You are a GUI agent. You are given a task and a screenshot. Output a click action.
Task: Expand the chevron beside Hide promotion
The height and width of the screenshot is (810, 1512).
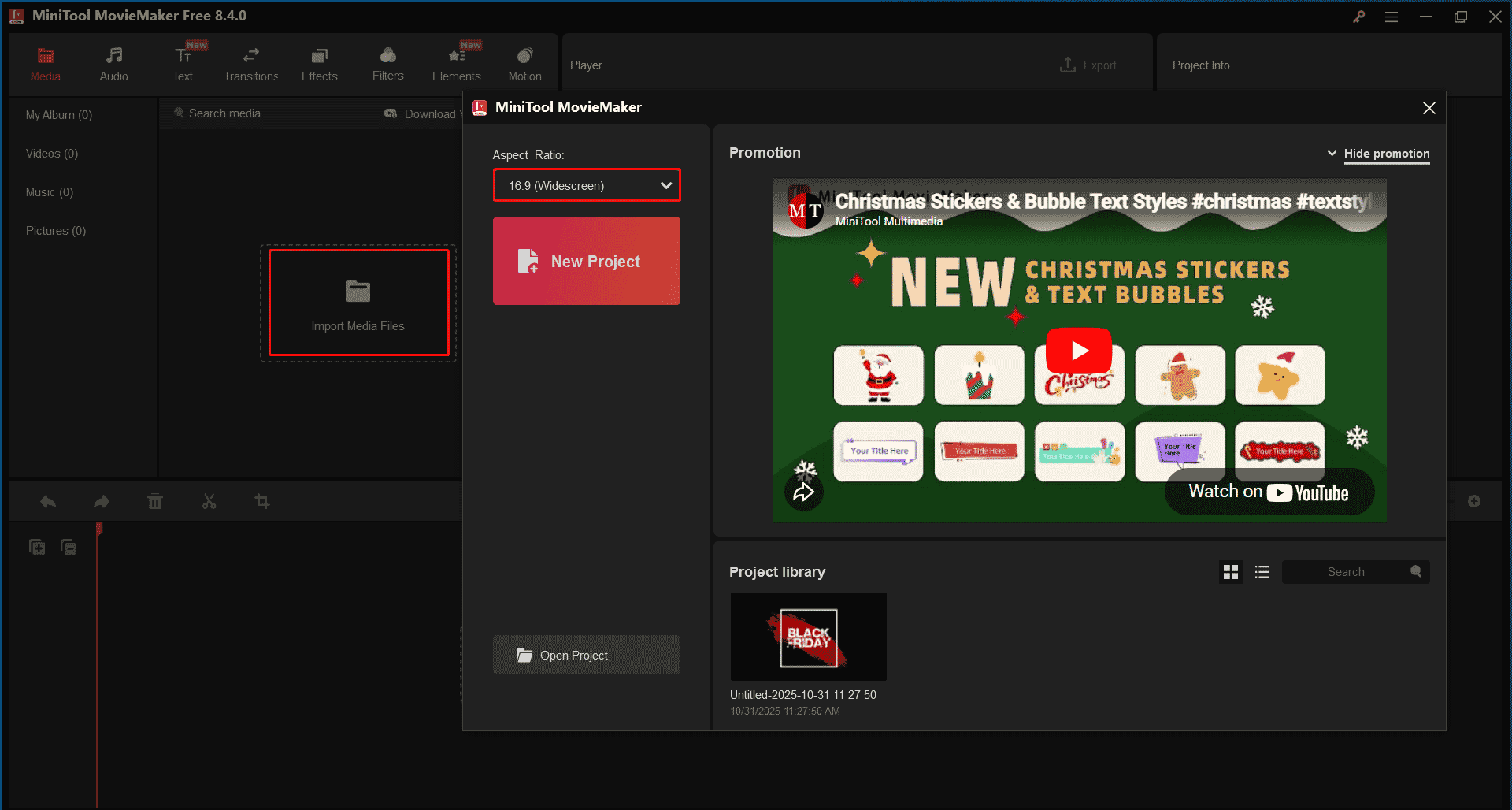(1332, 154)
